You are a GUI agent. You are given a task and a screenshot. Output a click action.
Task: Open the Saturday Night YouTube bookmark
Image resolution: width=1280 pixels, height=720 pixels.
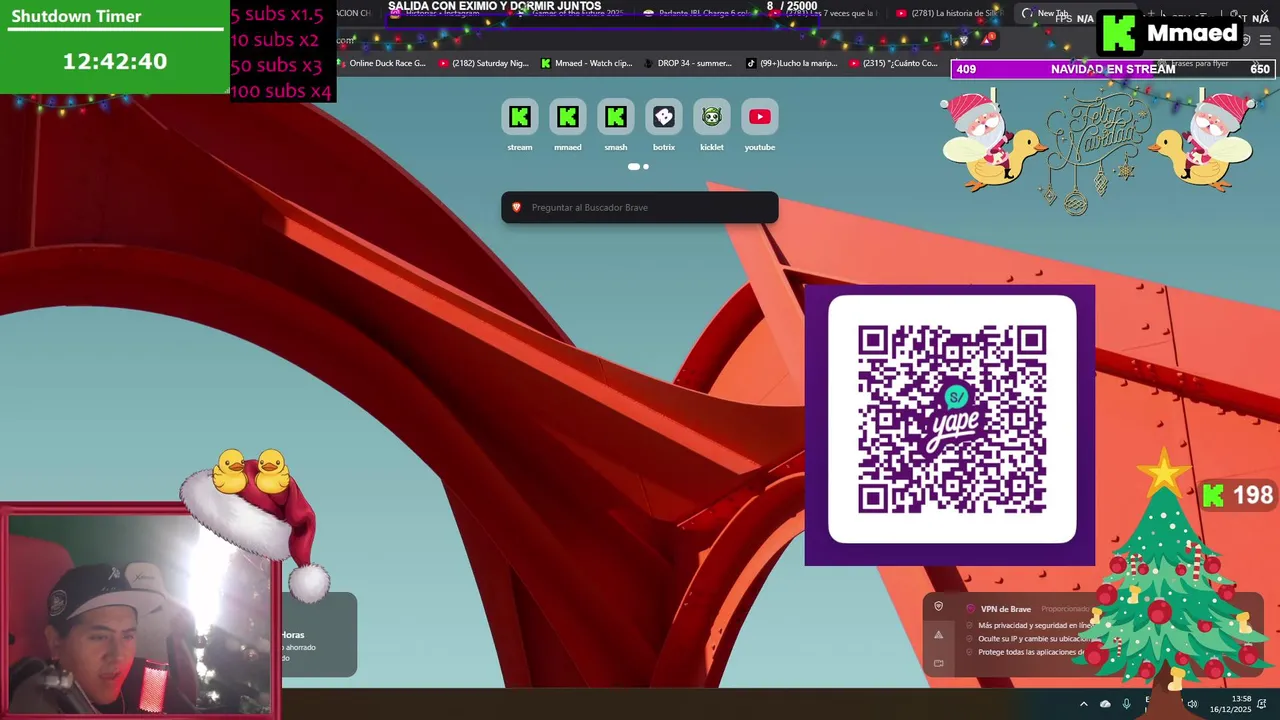click(x=484, y=63)
